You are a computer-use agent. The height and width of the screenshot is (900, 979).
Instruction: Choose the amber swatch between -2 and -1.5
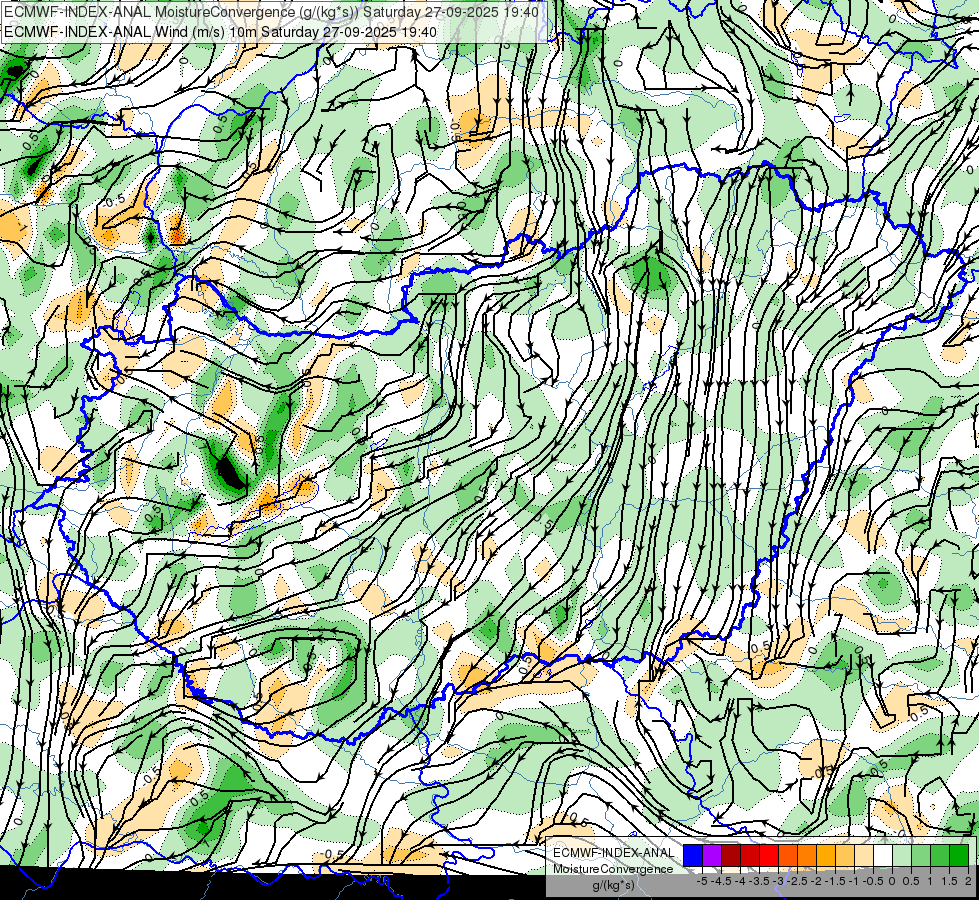pos(826,855)
